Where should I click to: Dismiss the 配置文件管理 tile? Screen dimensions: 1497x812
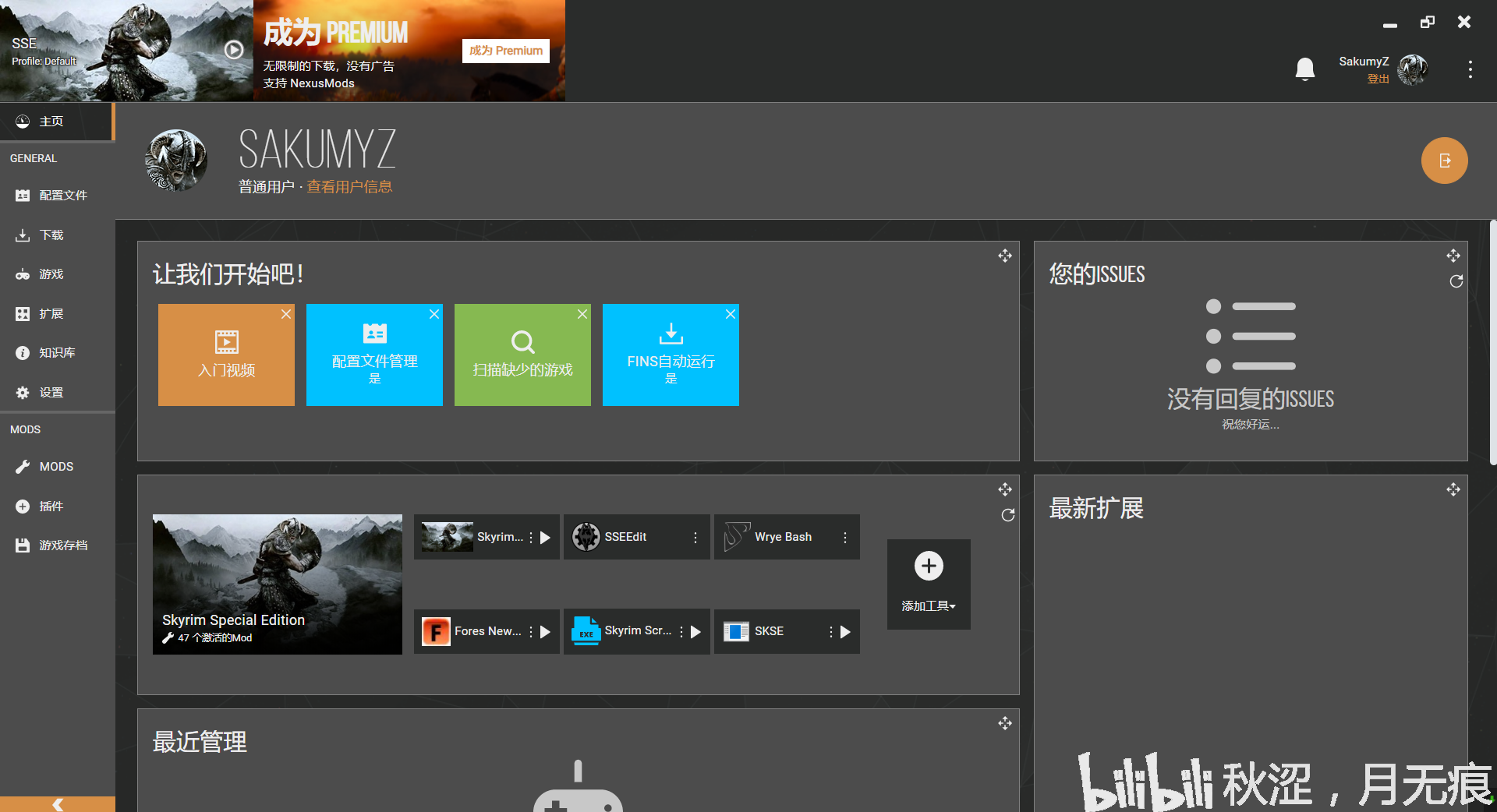(434, 314)
